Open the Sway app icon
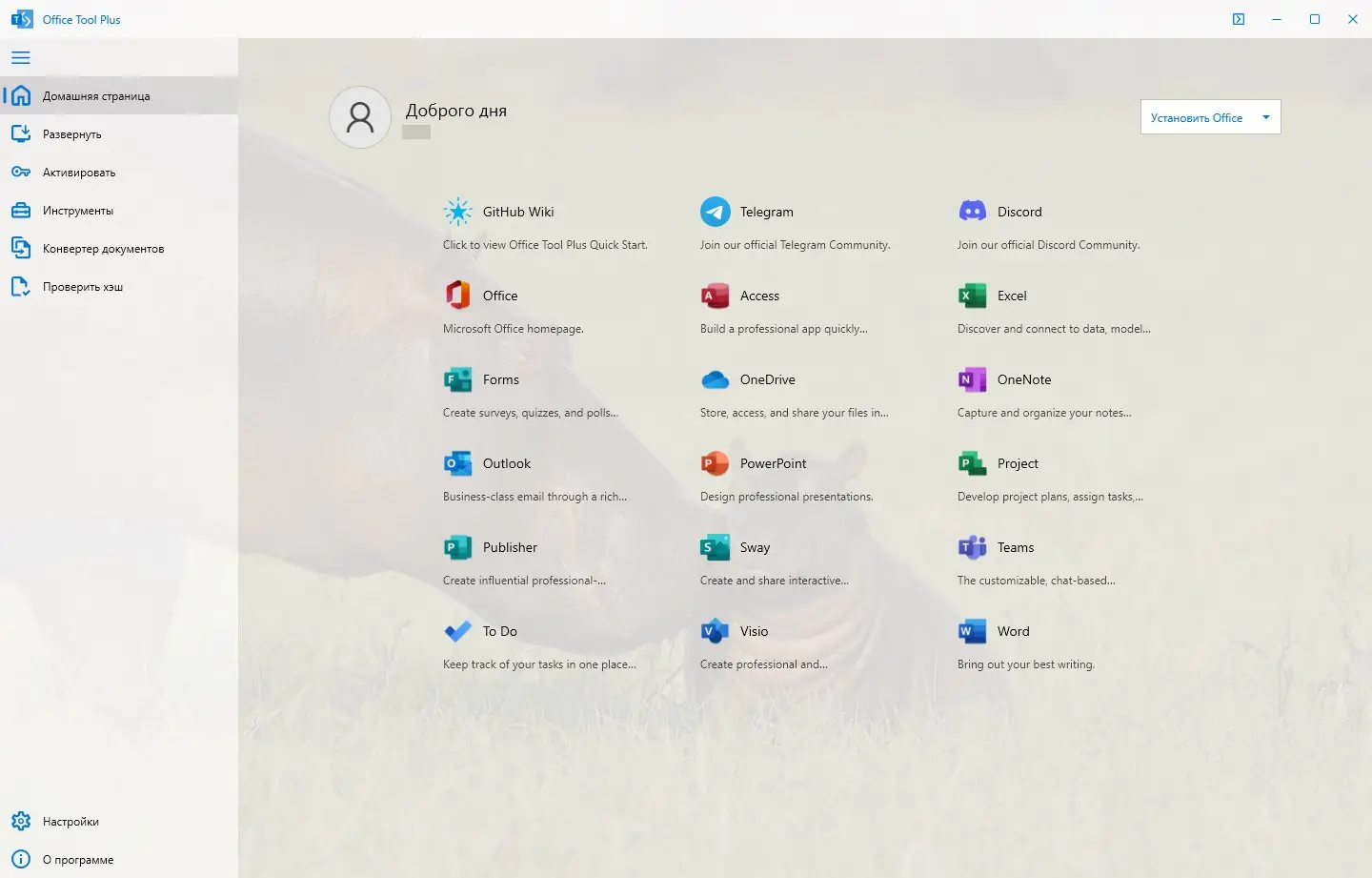 tap(716, 547)
